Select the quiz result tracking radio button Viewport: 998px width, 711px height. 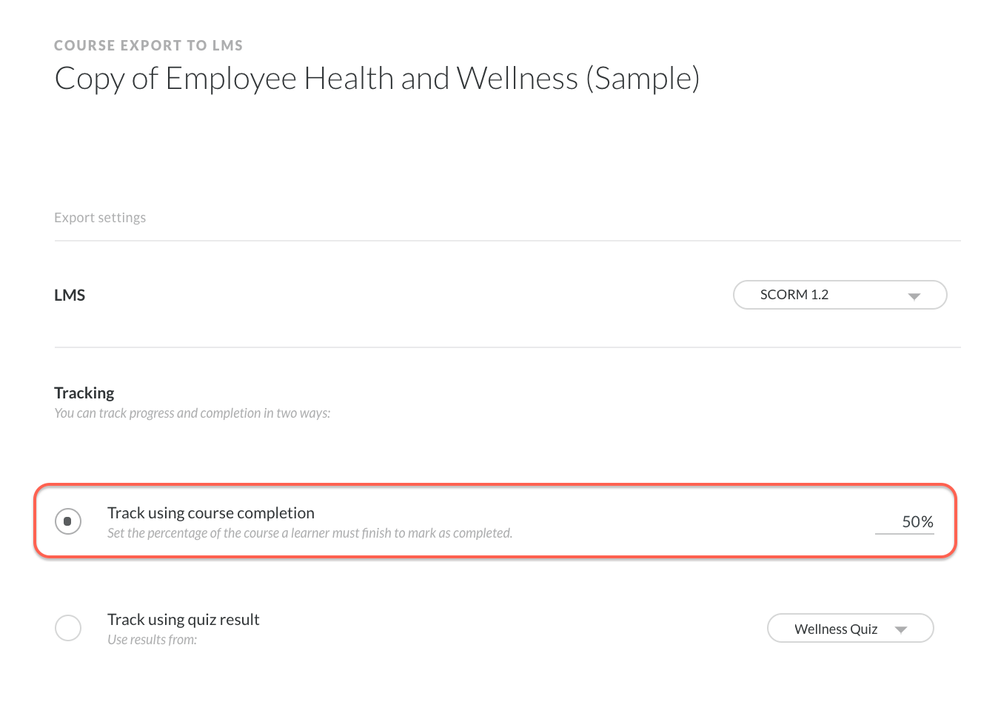pyautogui.click(x=68, y=628)
